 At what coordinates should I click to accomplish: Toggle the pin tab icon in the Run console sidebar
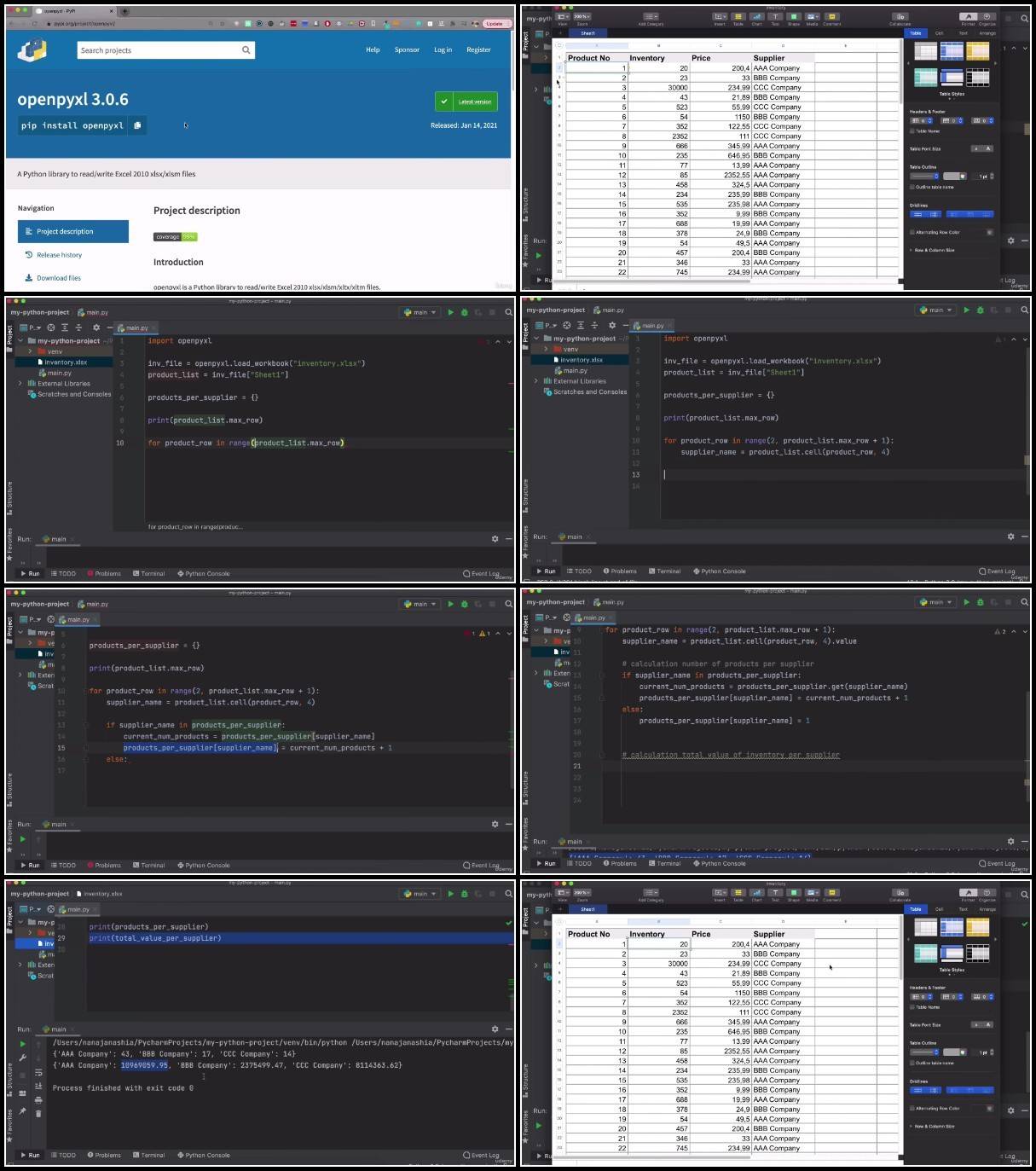pos(23,1111)
